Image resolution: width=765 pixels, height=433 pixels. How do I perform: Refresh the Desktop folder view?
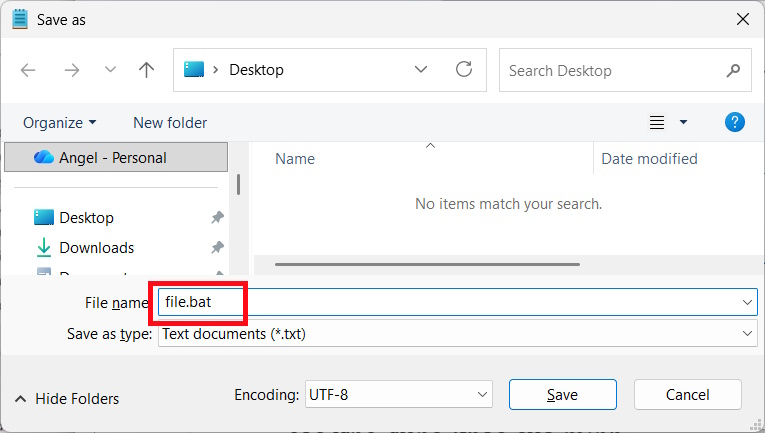pyautogui.click(x=463, y=70)
